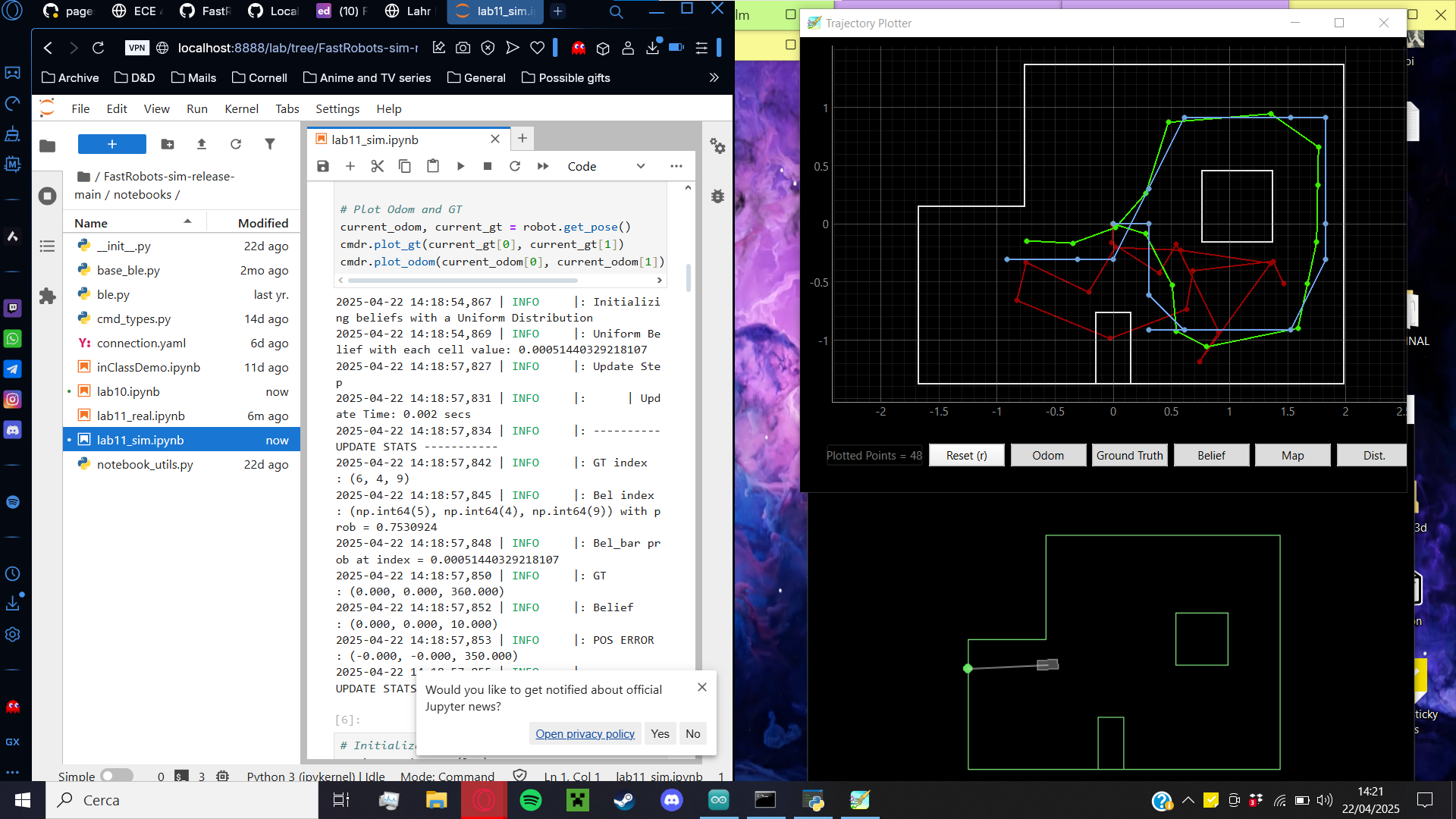
Task: Open new launcher with blue plus button
Action: [x=112, y=144]
